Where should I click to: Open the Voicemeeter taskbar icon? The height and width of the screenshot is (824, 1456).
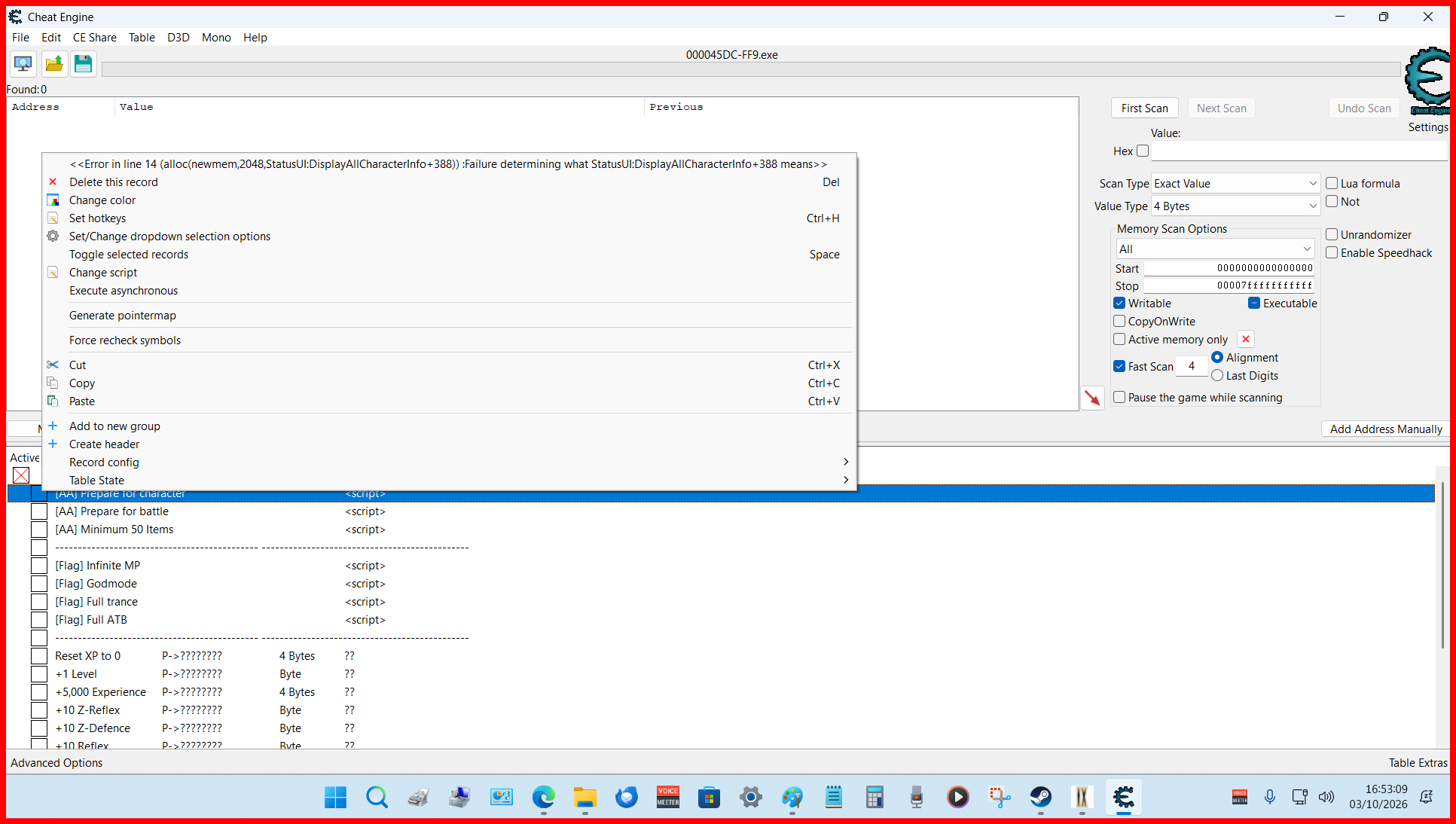coord(668,797)
